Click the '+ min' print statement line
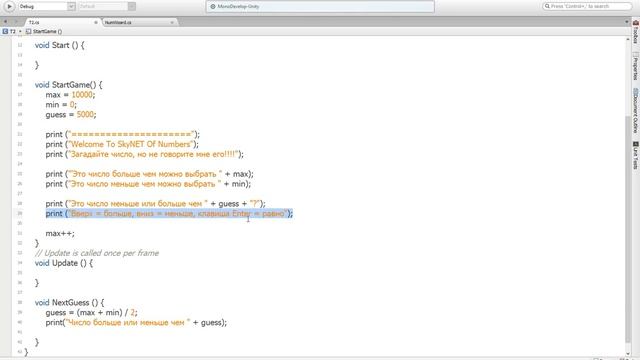Screen dimensions: 640x360 (148, 184)
